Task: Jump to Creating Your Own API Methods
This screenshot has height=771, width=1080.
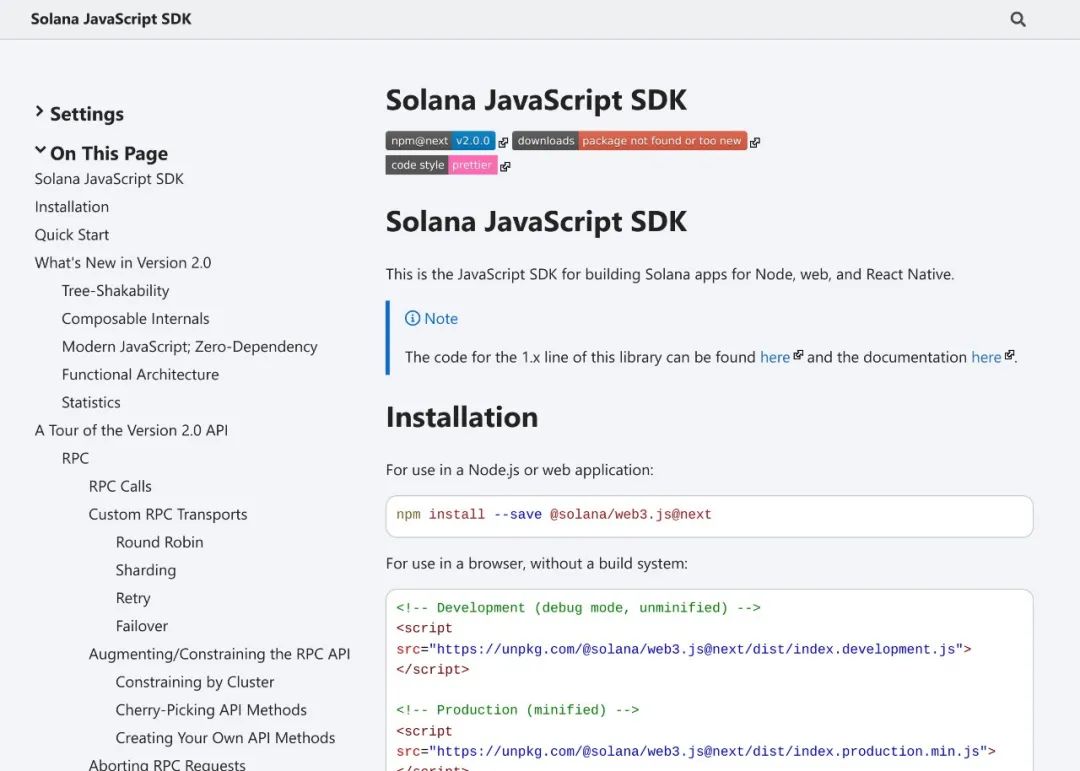Action: [225, 738]
